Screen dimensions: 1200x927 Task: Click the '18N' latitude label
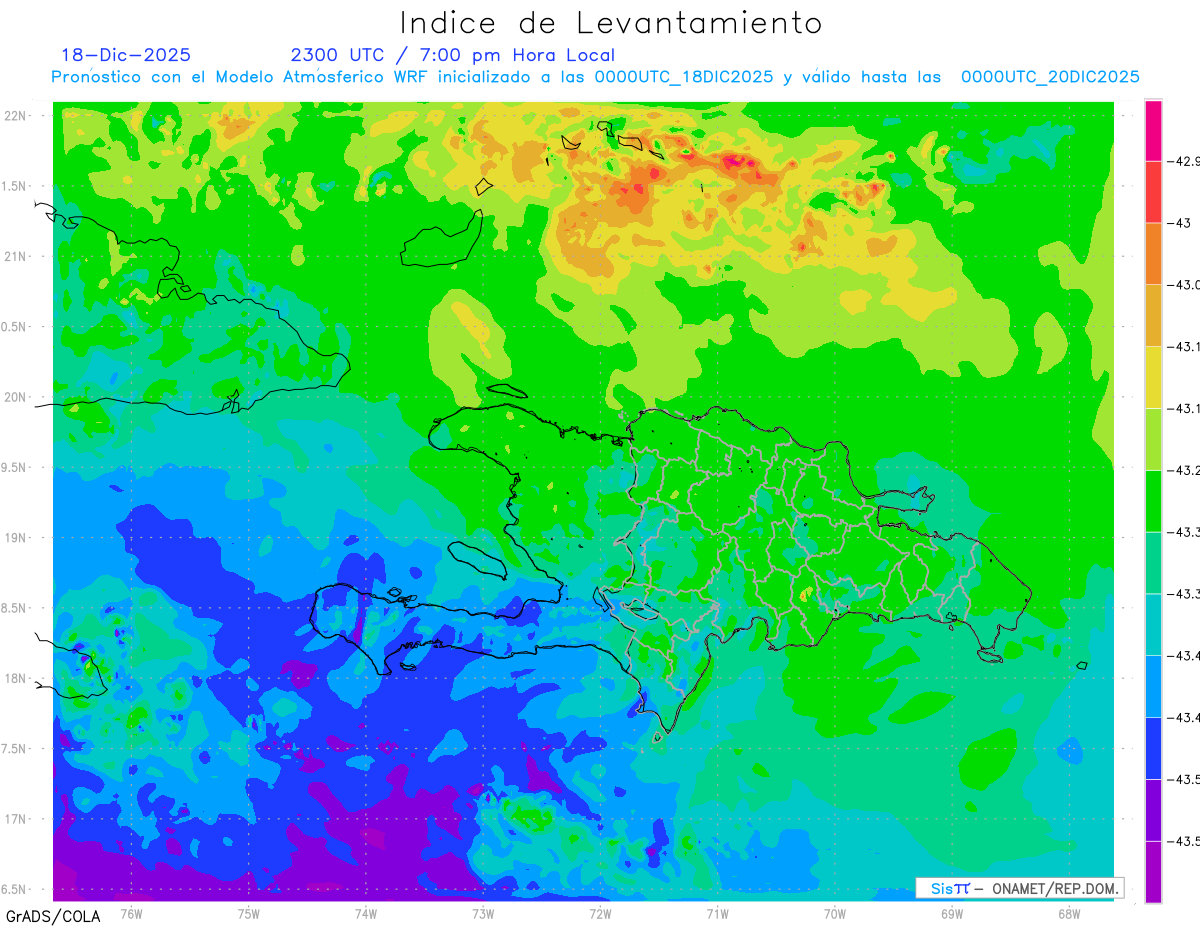pos(17,678)
